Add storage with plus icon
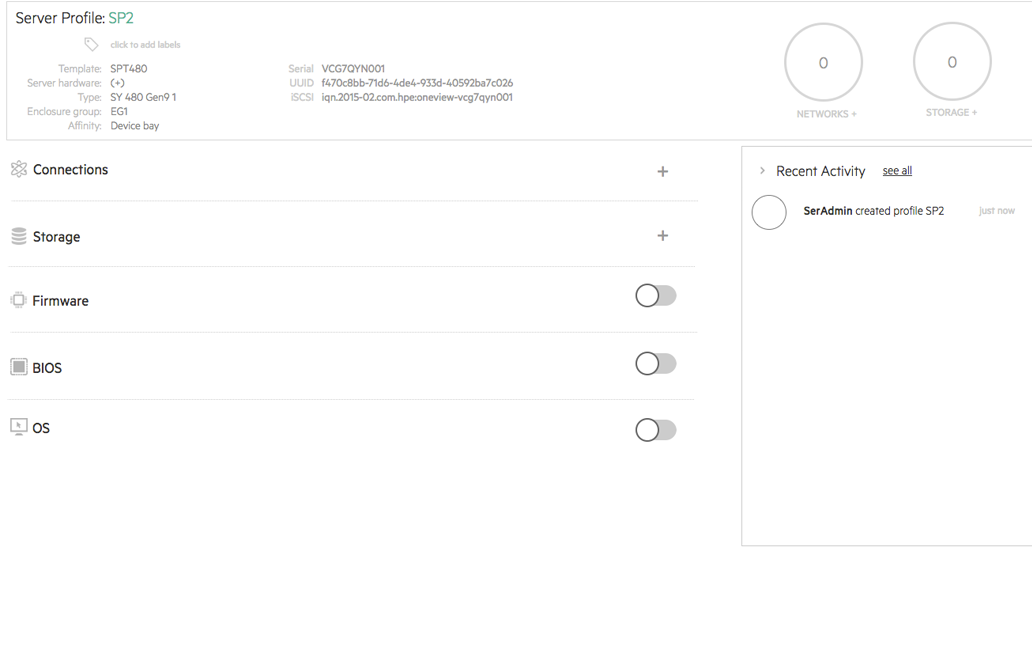 (662, 236)
